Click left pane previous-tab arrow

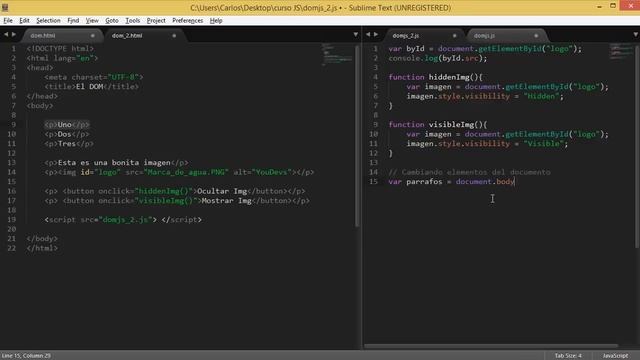pos(6,35)
